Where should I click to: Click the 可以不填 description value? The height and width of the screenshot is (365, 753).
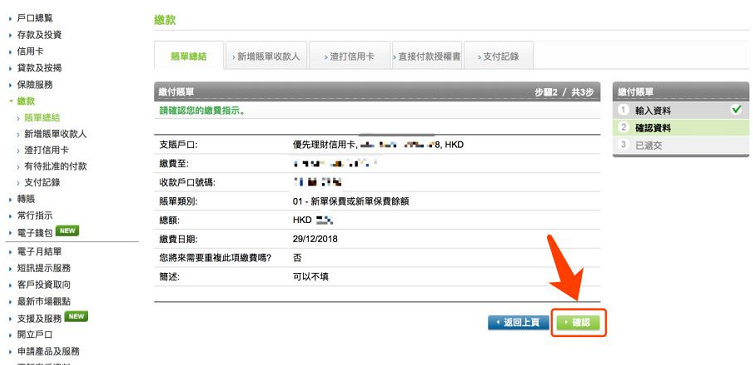(x=311, y=277)
